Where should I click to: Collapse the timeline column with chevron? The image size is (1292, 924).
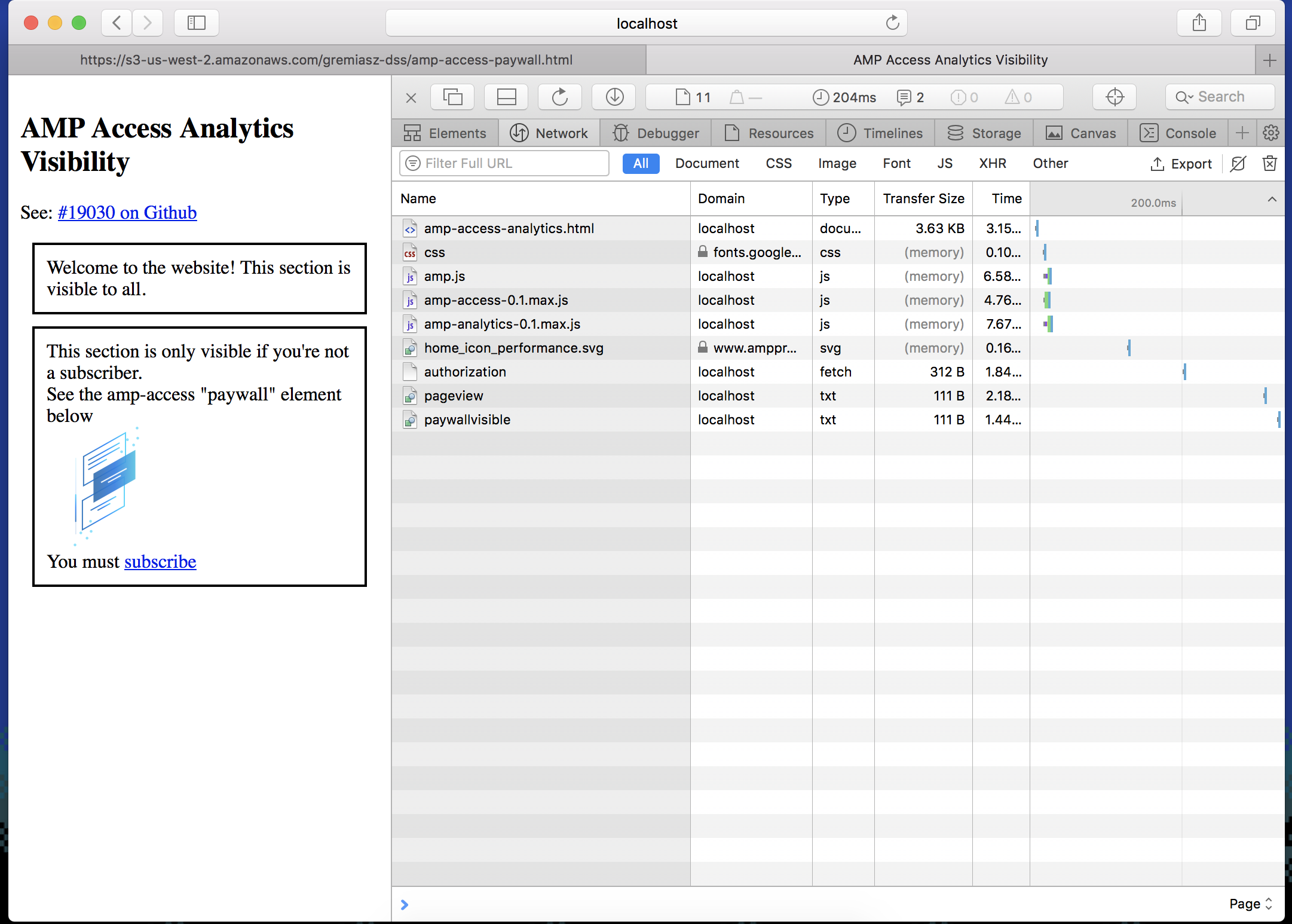pyautogui.click(x=1272, y=199)
